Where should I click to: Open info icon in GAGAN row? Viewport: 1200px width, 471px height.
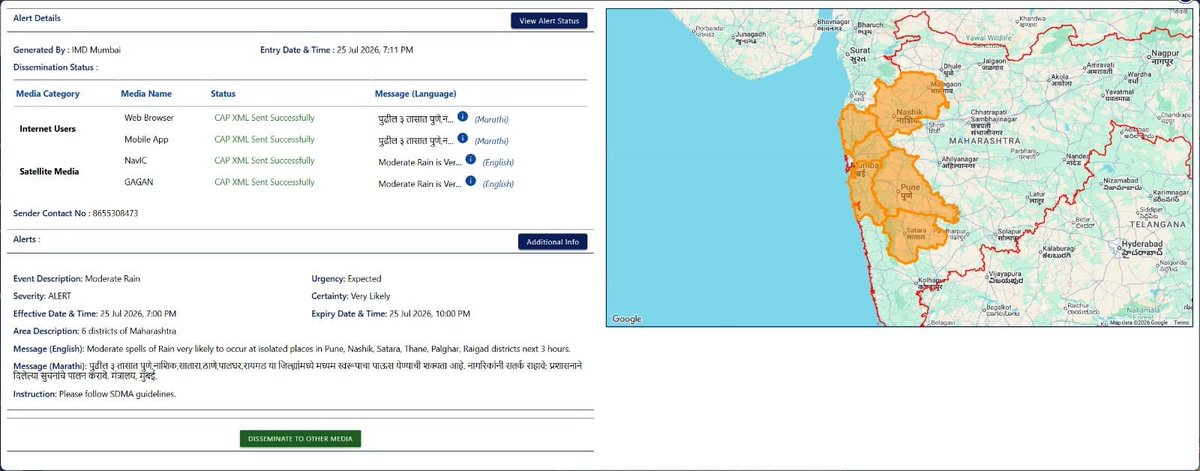[470, 182]
